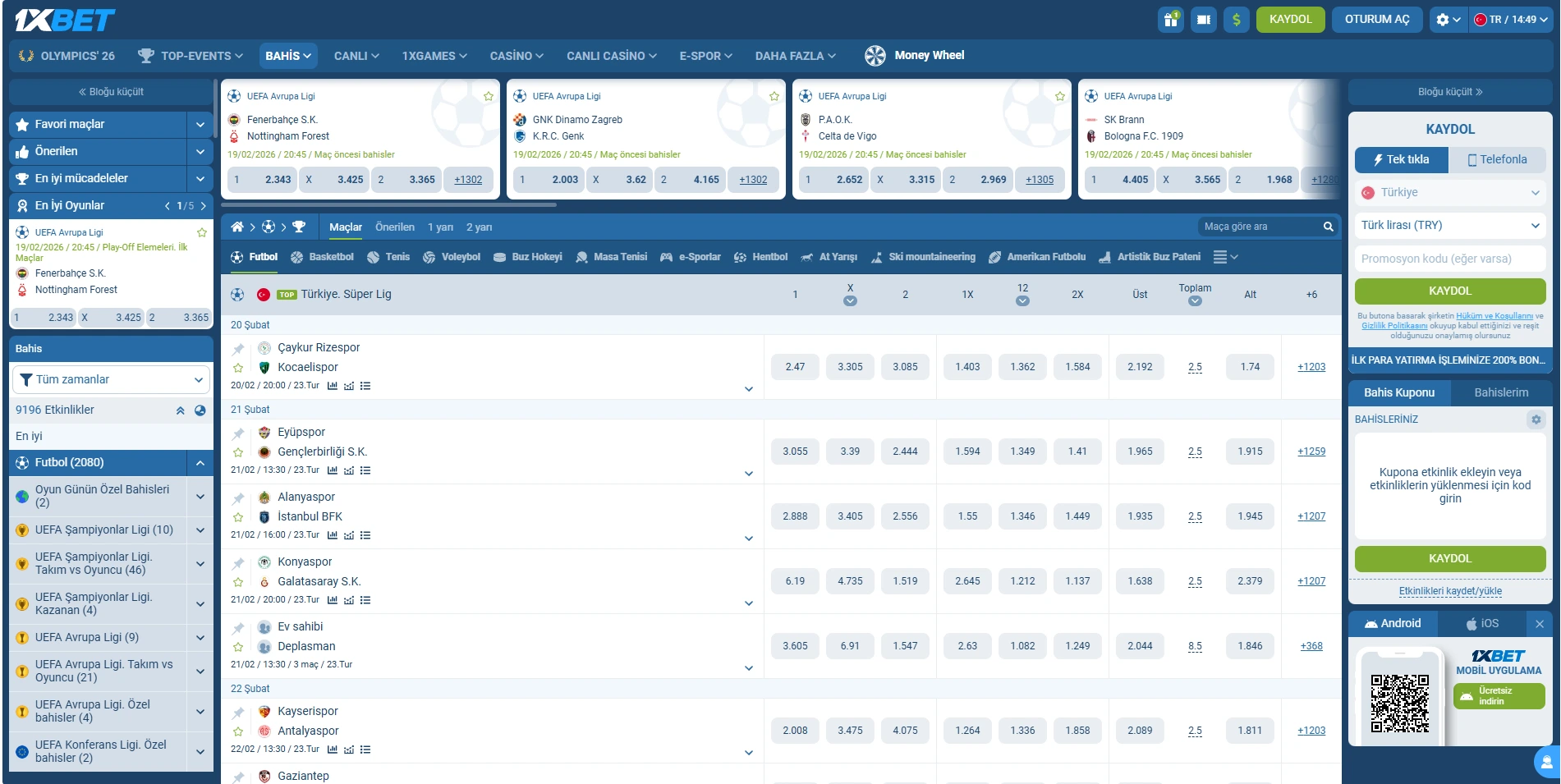This screenshot has height=784, width=1561.
Task: Open the CANLI menu
Action: pyautogui.click(x=356, y=56)
